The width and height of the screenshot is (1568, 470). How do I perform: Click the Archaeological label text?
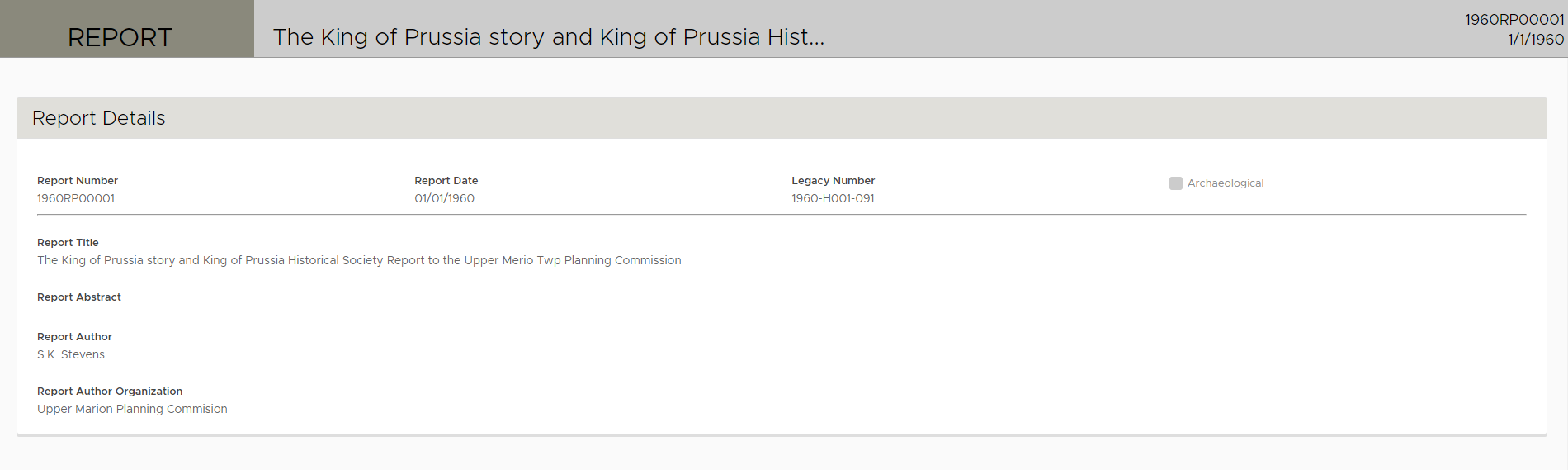coord(1226,183)
